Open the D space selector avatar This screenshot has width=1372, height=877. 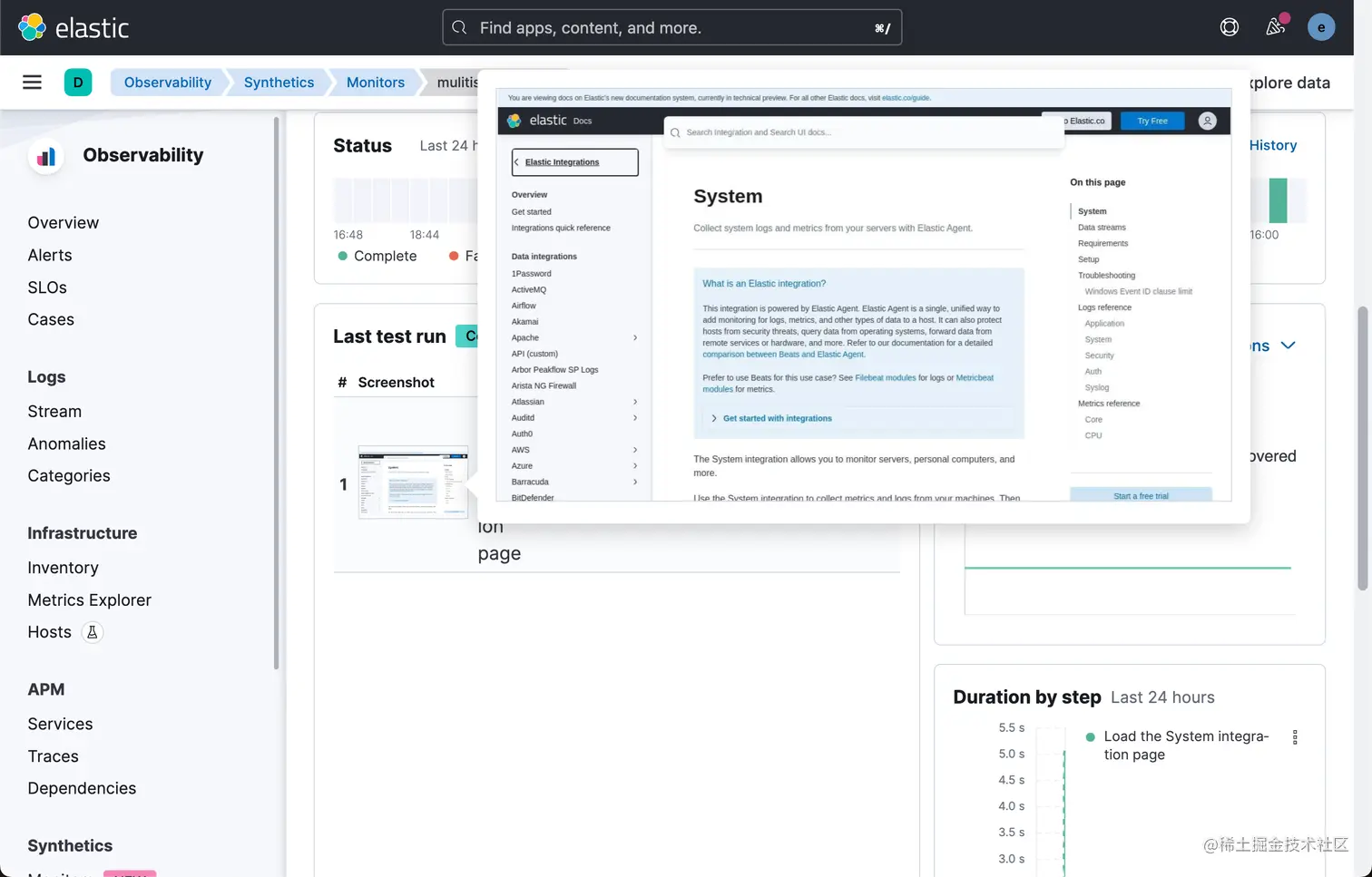(78, 83)
